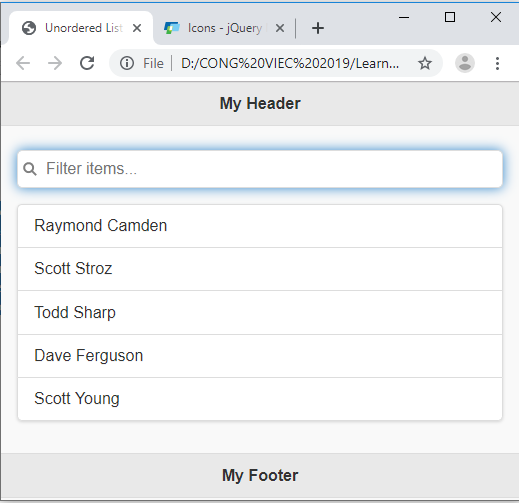Click the browser back arrow
This screenshot has width=519, height=503.
coord(23,63)
